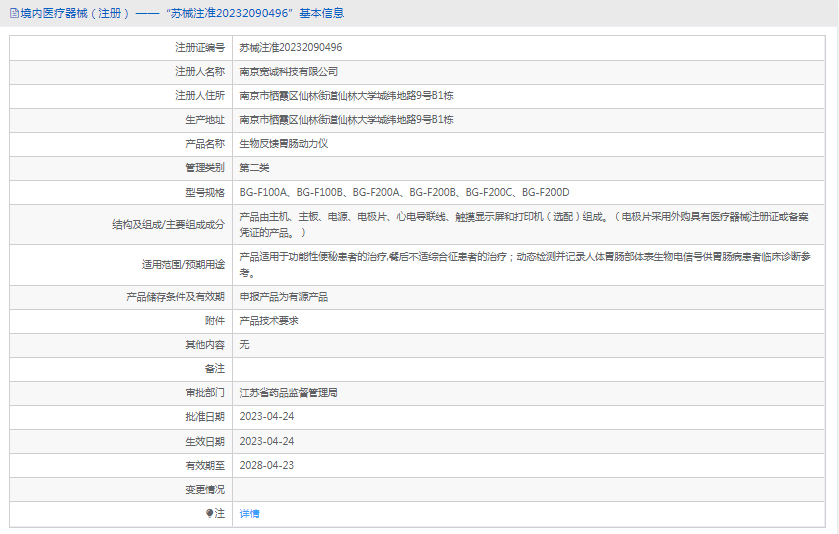Click the model specification BG-F100A text

tap(263, 192)
